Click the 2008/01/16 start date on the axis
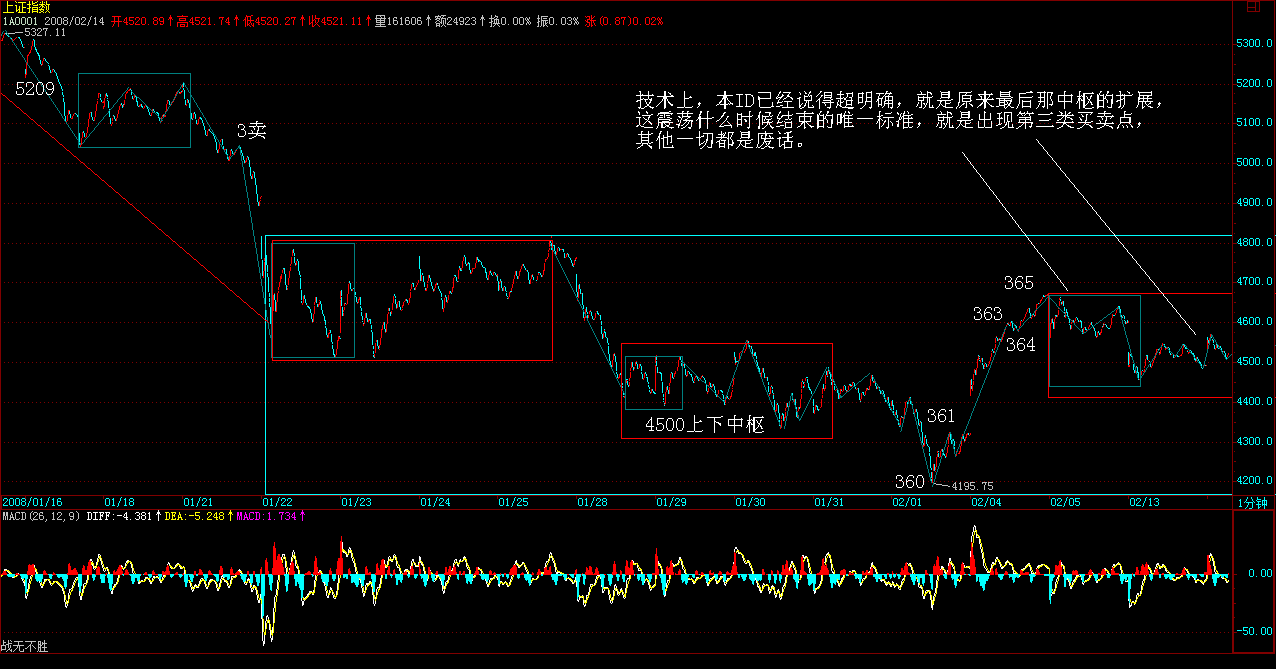This screenshot has height=669, width=1276. coord(32,502)
